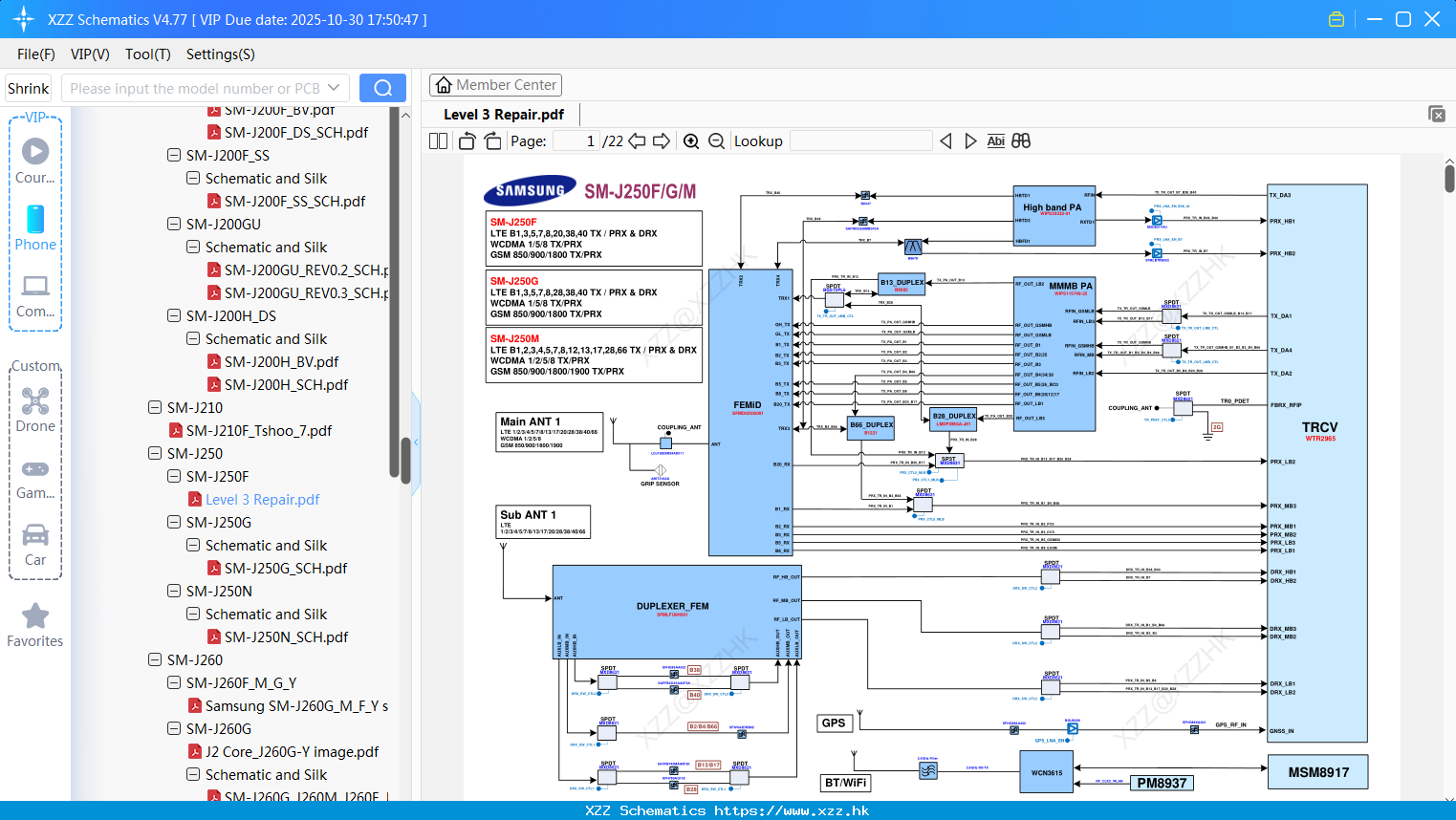Collapse the SM-J250 tree node
Screen dimensions: 1456x820
point(155,453)
